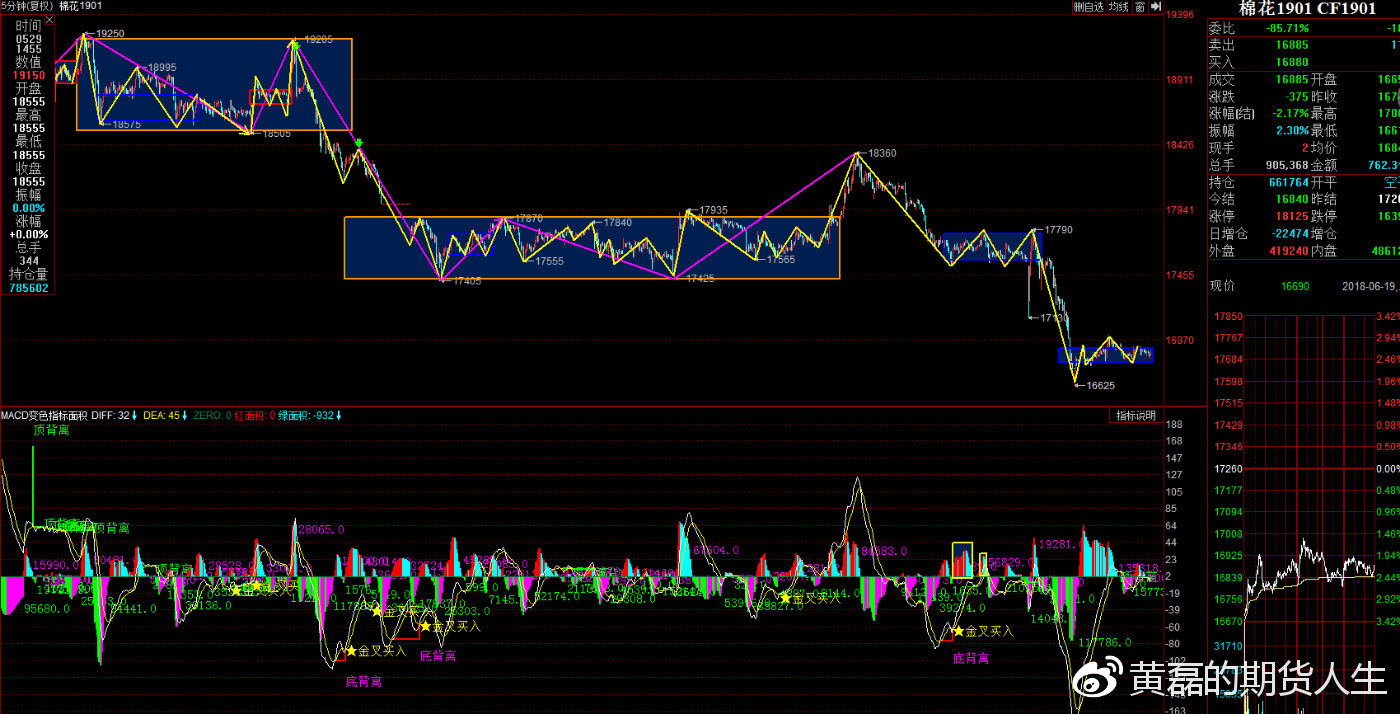This screenshot has width=1400, height=714.
Task: Click the 17260 level on the mini intraday chart
Action: click(x=1227, y=469)
